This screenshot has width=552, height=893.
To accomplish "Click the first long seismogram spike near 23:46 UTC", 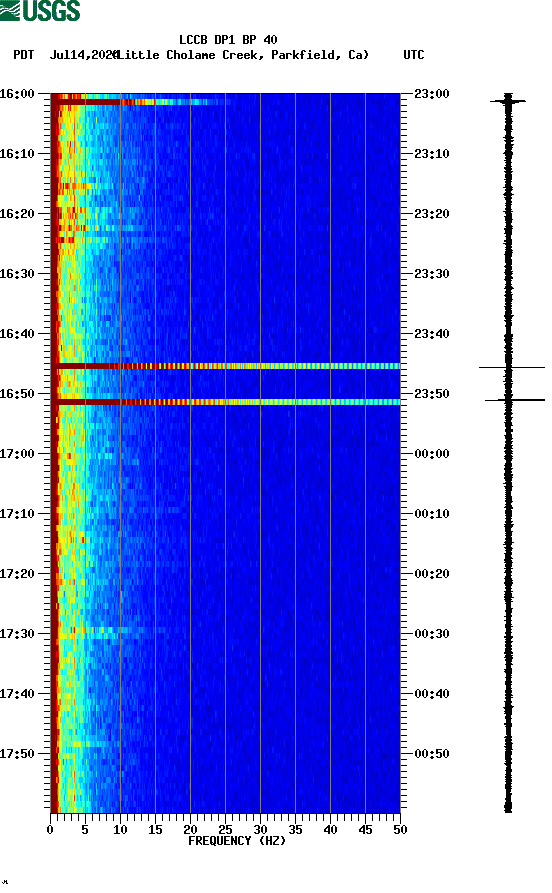I will tap(512, 367).
